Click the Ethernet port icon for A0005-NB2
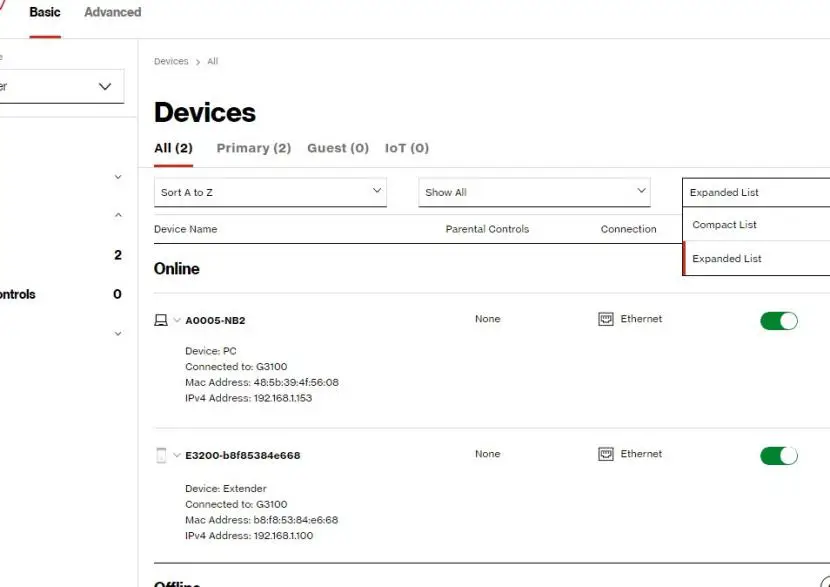This screenshot has width=830, height=587. (607, 318)
